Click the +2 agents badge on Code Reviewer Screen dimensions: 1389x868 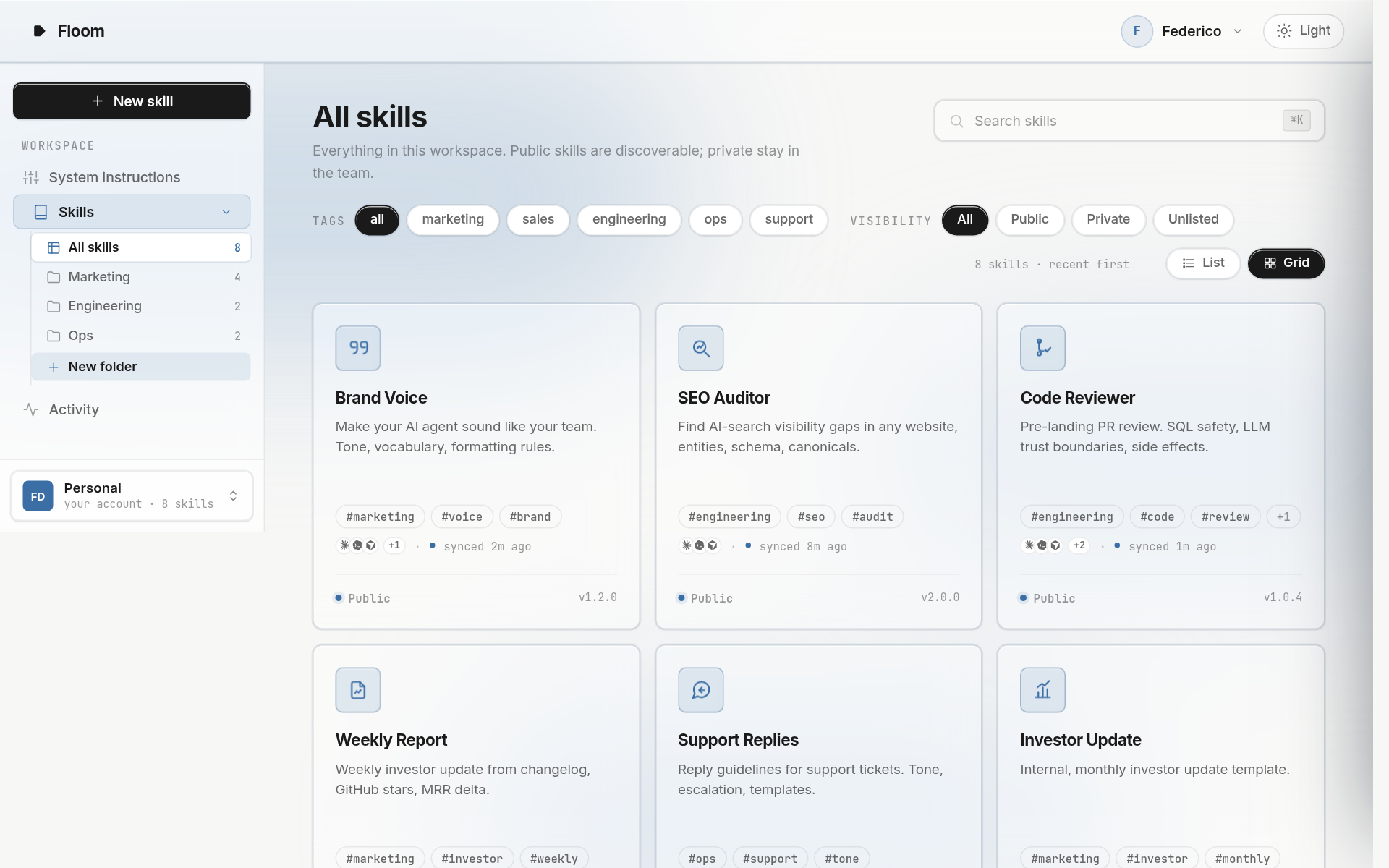click(1079, 545)
